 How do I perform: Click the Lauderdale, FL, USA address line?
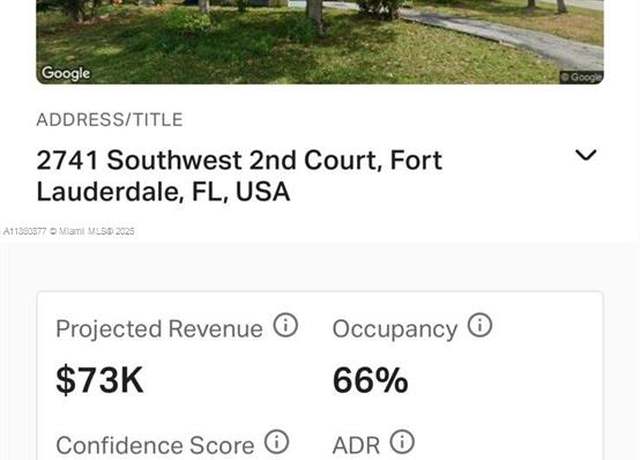tap(163, 191)
